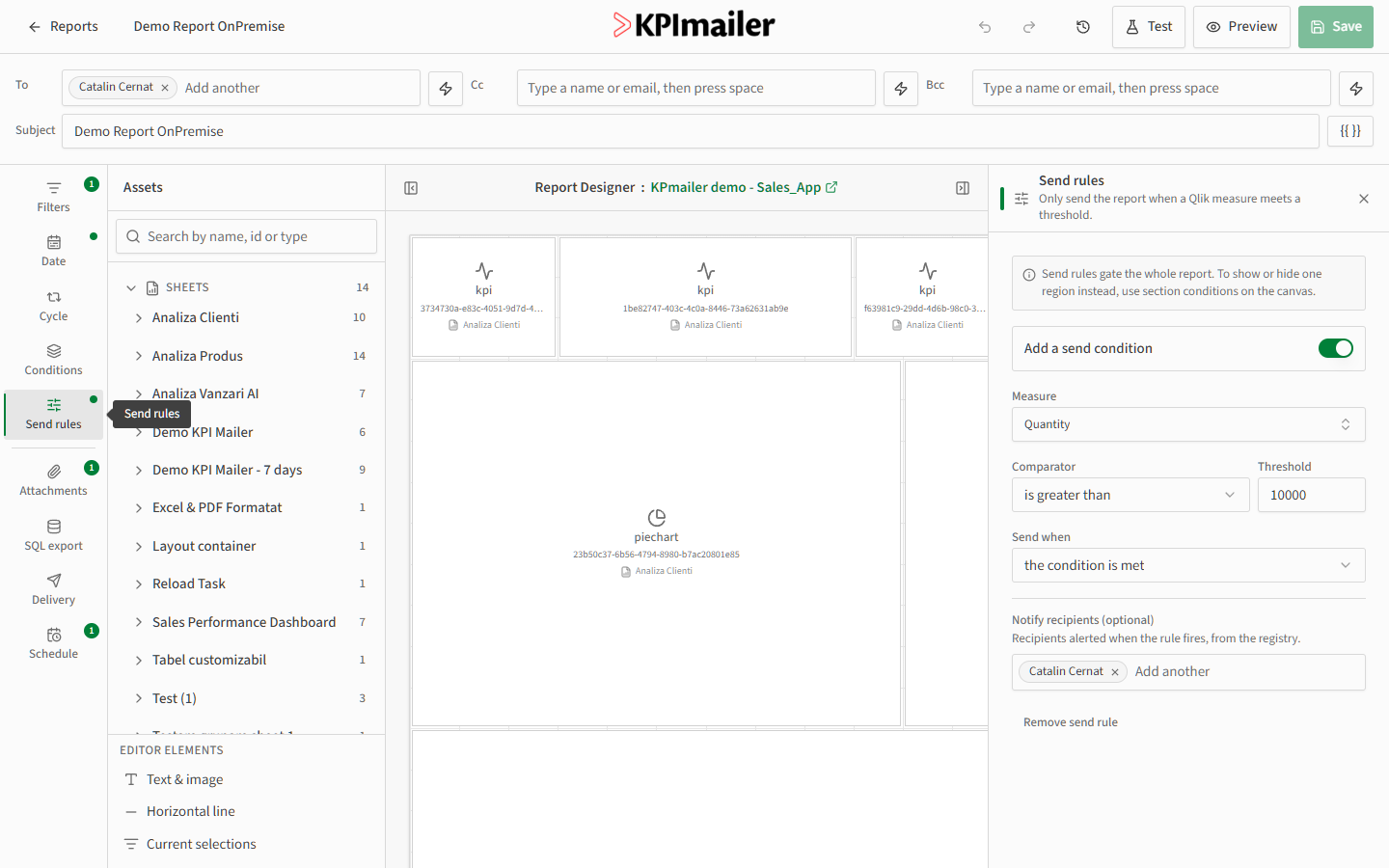Expand the Analiza Clienti sheet
The height and width of the screenshot is (868, 1389).
[x=139, y=318]
